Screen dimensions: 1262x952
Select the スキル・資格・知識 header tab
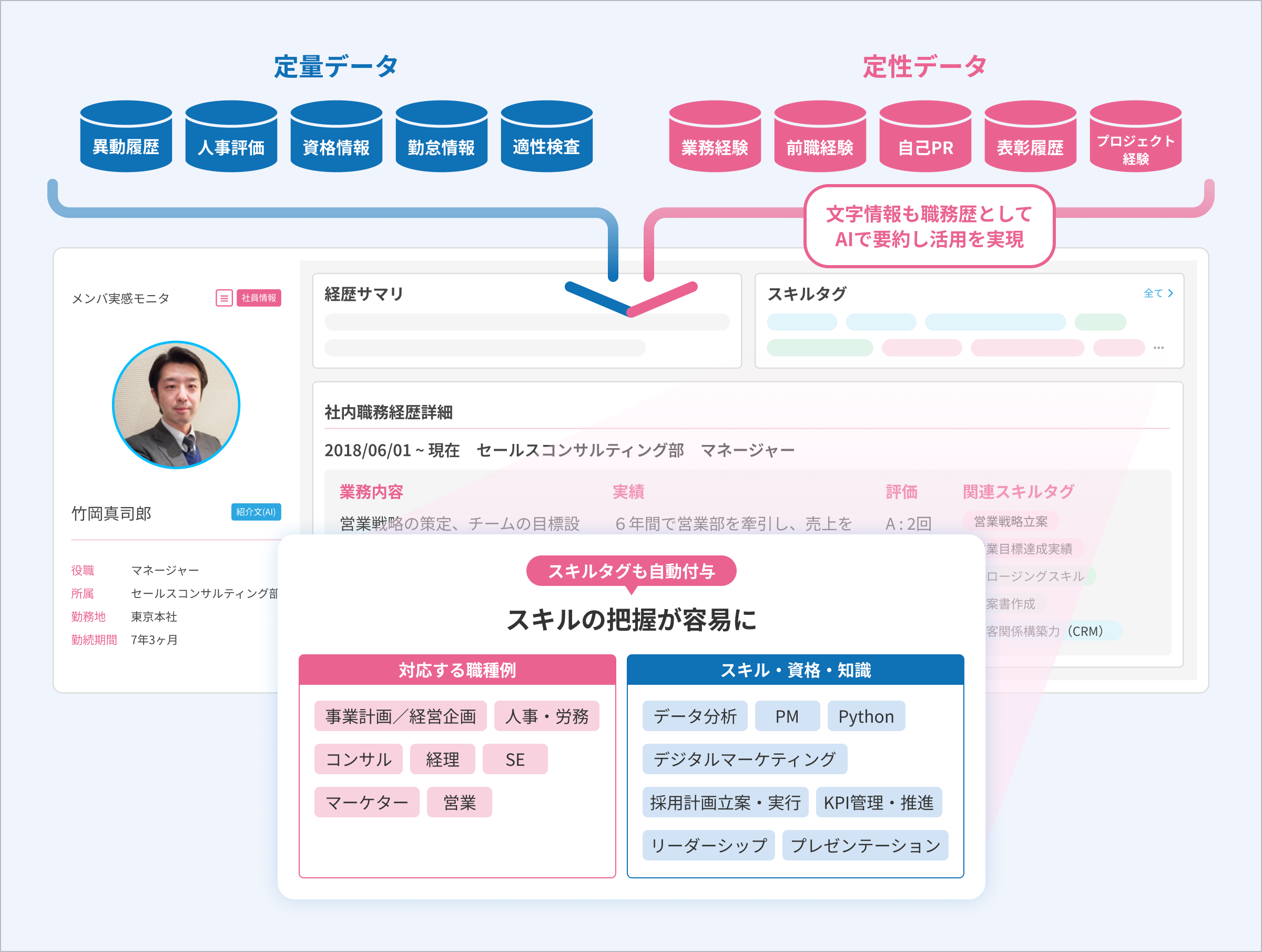point(795,670)
